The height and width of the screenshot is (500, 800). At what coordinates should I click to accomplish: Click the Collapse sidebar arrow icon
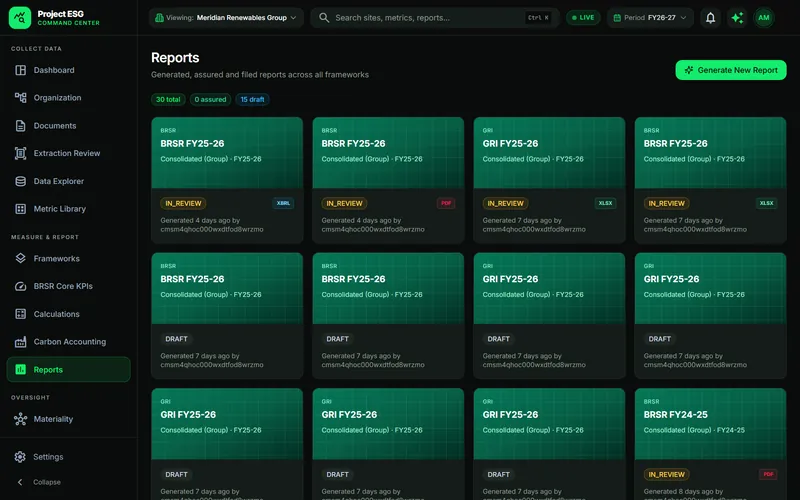20,482
